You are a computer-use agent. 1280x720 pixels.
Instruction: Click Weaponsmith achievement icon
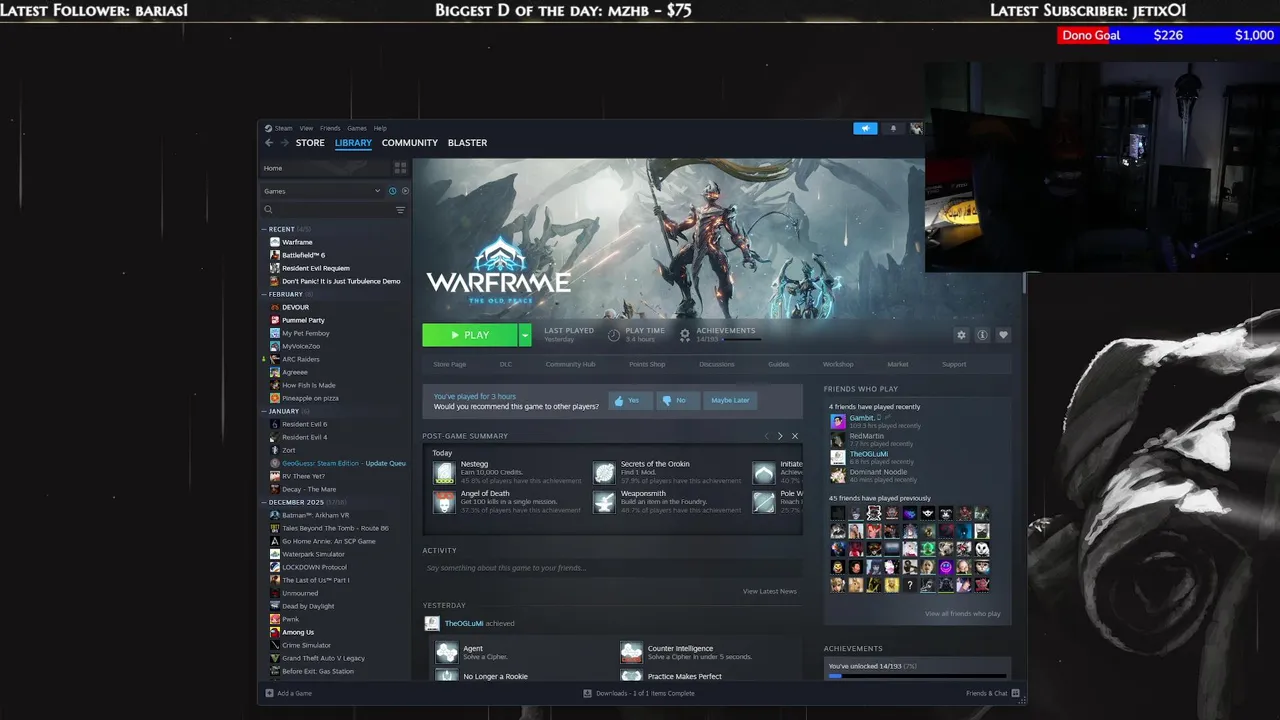(x=604, y=501)
